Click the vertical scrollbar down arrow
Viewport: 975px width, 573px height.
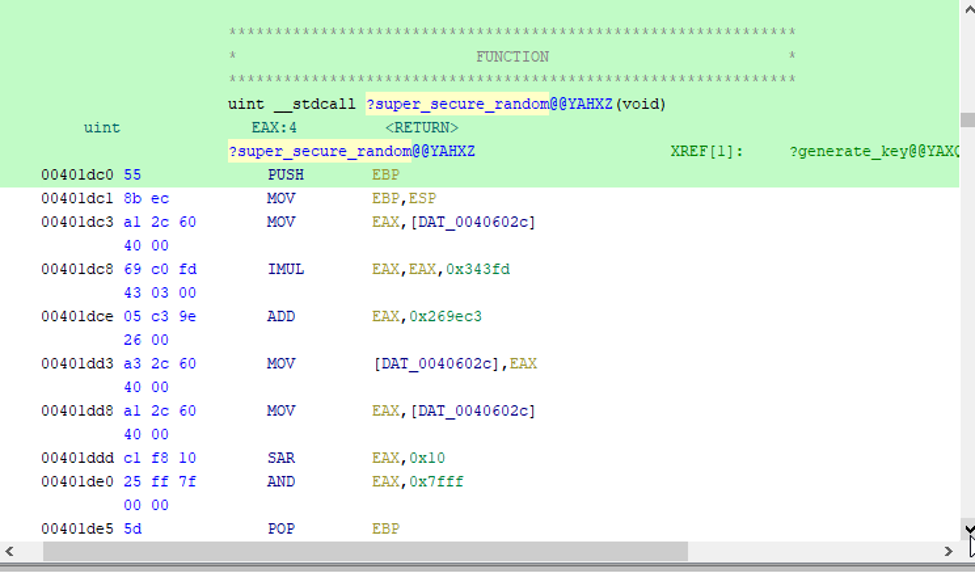point(967,528)
